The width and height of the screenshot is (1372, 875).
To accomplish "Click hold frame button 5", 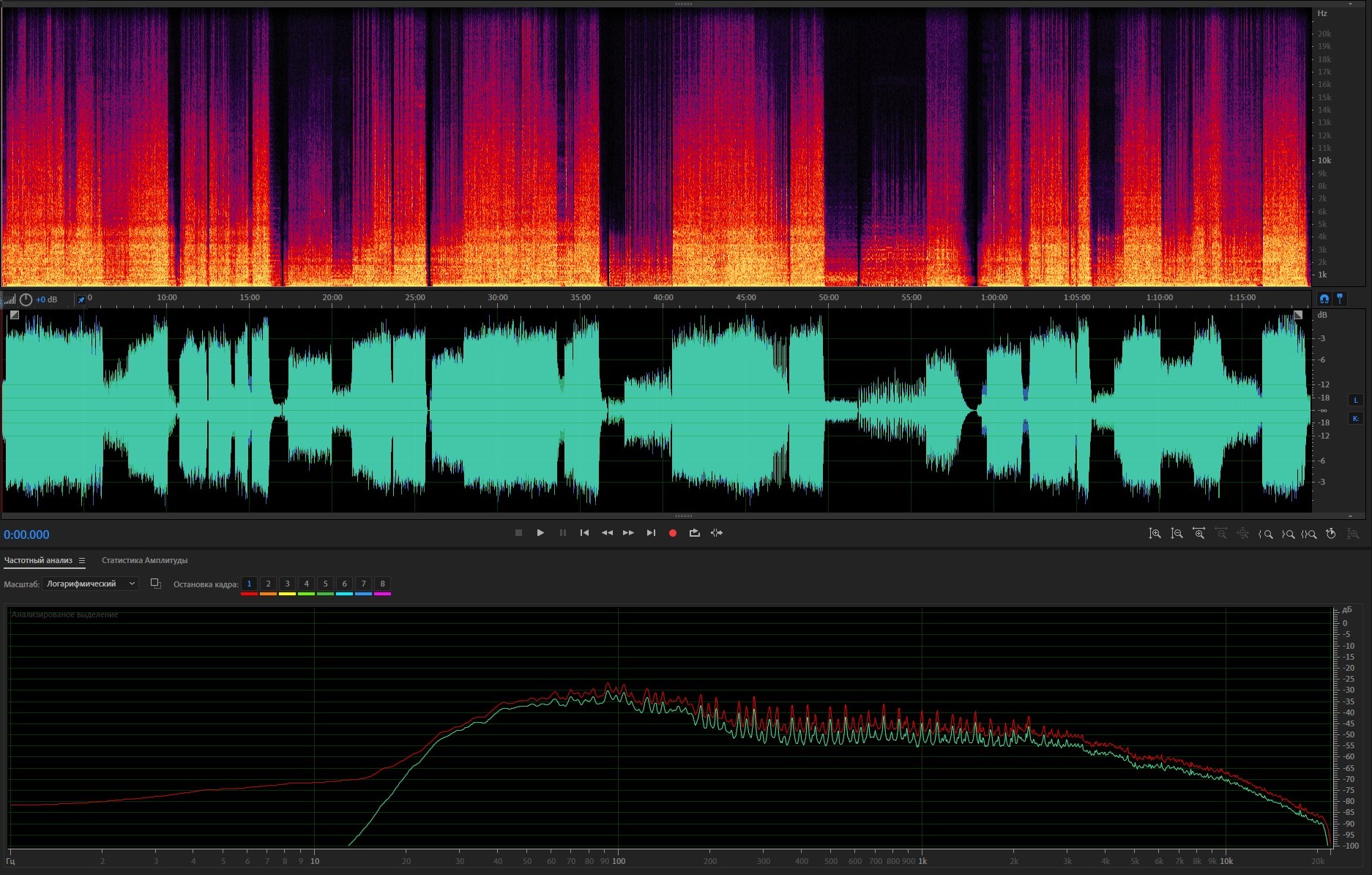I will pyautogui.click(x=325, y=584).
